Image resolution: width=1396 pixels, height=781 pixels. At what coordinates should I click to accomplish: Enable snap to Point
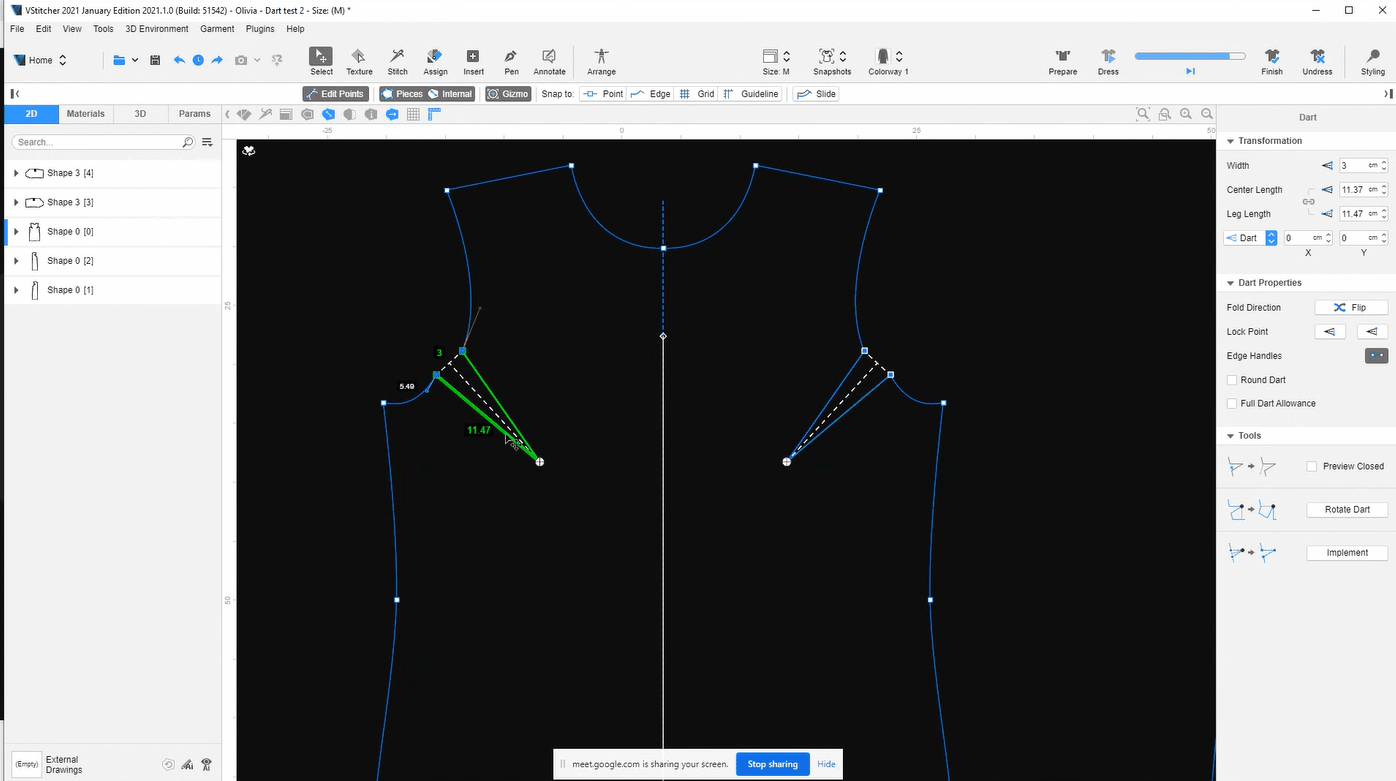(603, 94)
